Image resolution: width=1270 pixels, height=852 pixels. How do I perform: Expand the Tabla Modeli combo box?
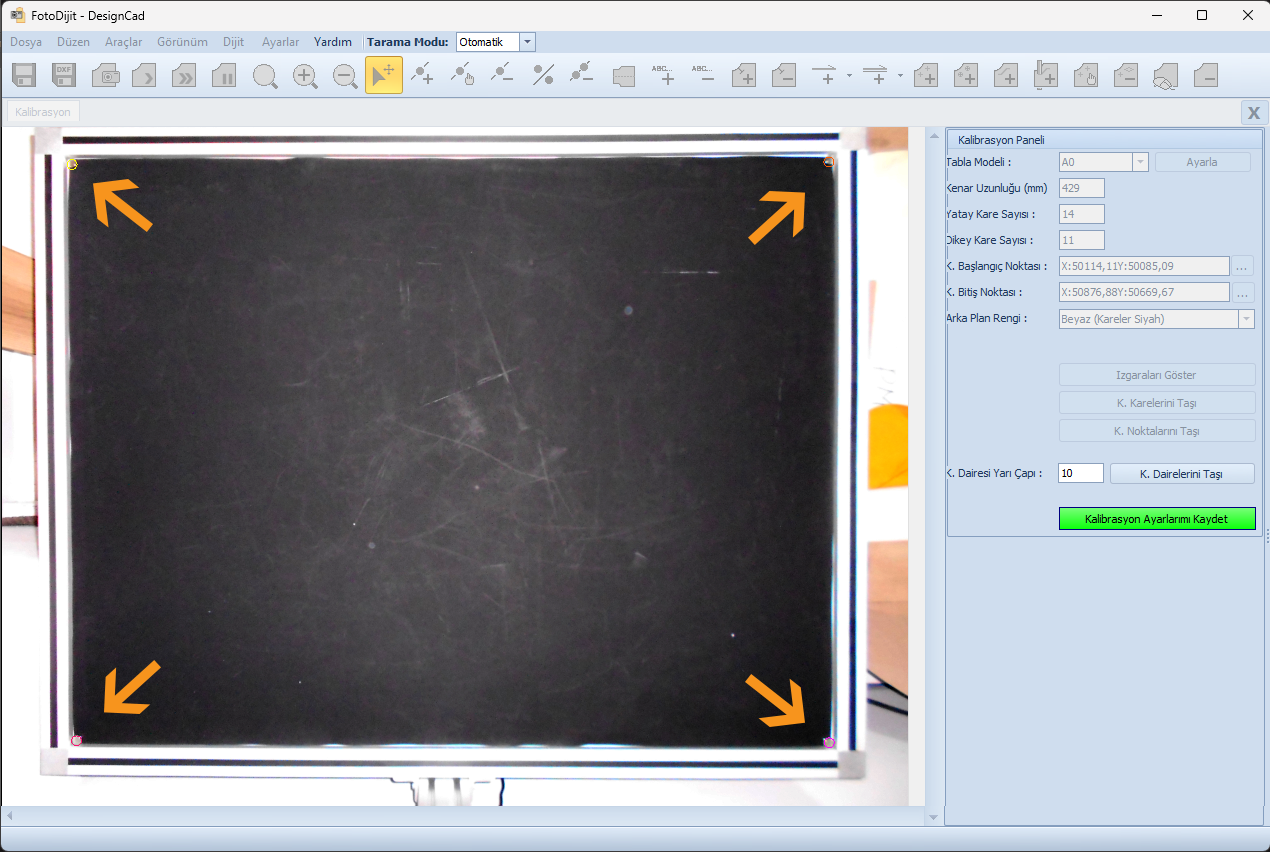pos(1140,162)
